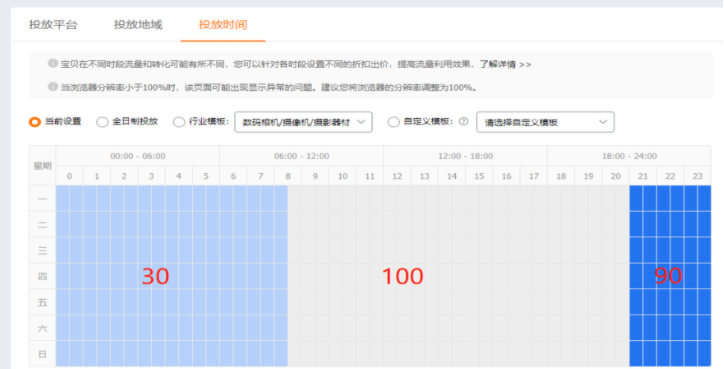
Task: Click the chevron arrow in the 请选择自定义模板 dropdown
Action: 603,122
